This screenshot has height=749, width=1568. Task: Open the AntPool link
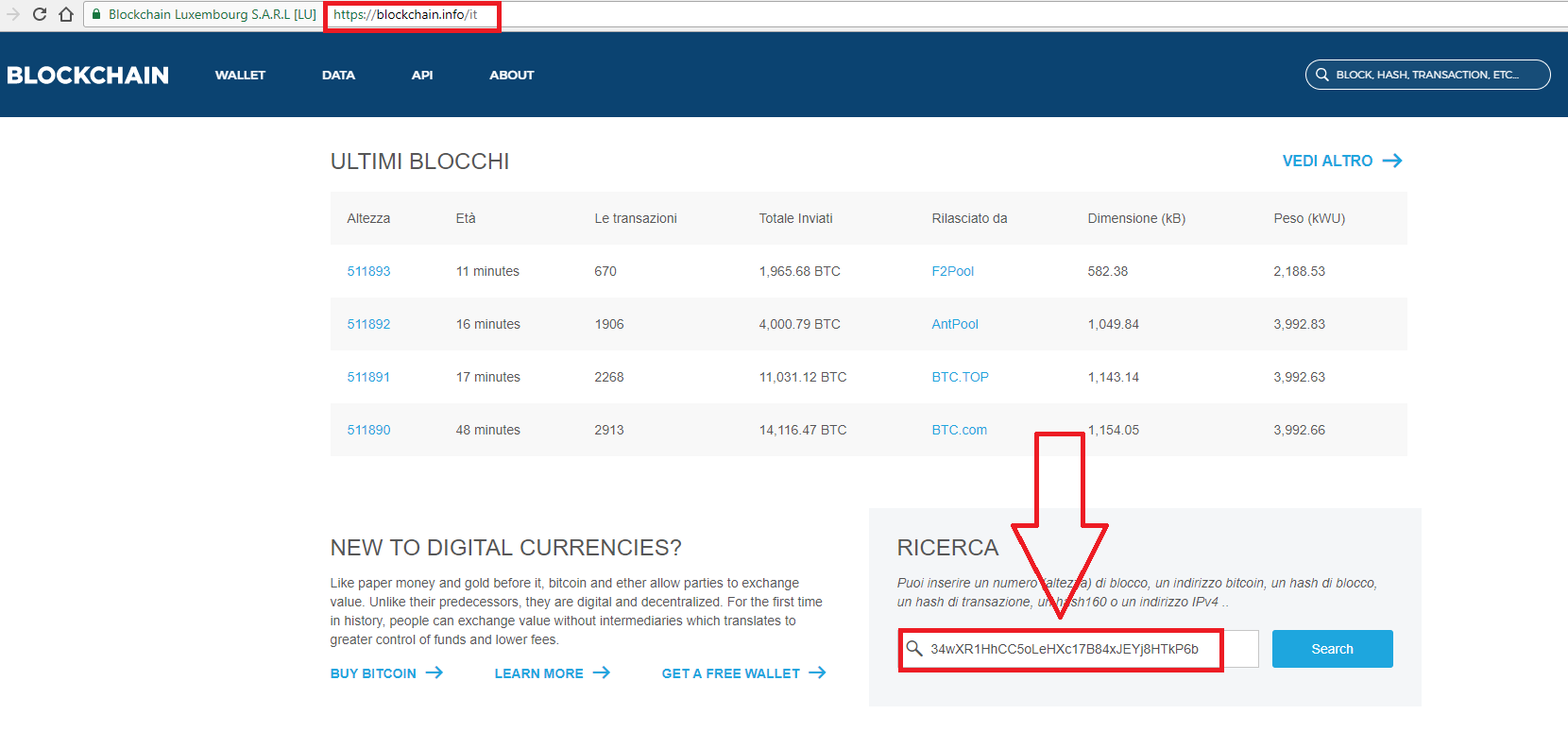coord(955,324)
